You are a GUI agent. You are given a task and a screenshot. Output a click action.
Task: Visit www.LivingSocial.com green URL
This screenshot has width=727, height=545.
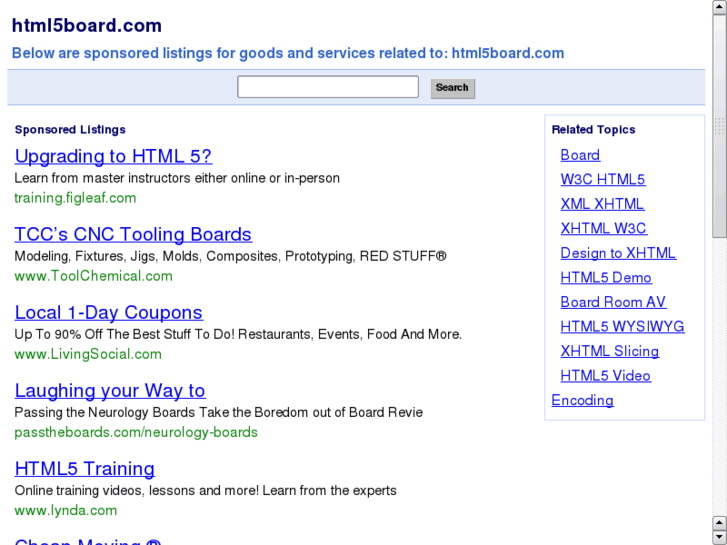tap(88, 354)
